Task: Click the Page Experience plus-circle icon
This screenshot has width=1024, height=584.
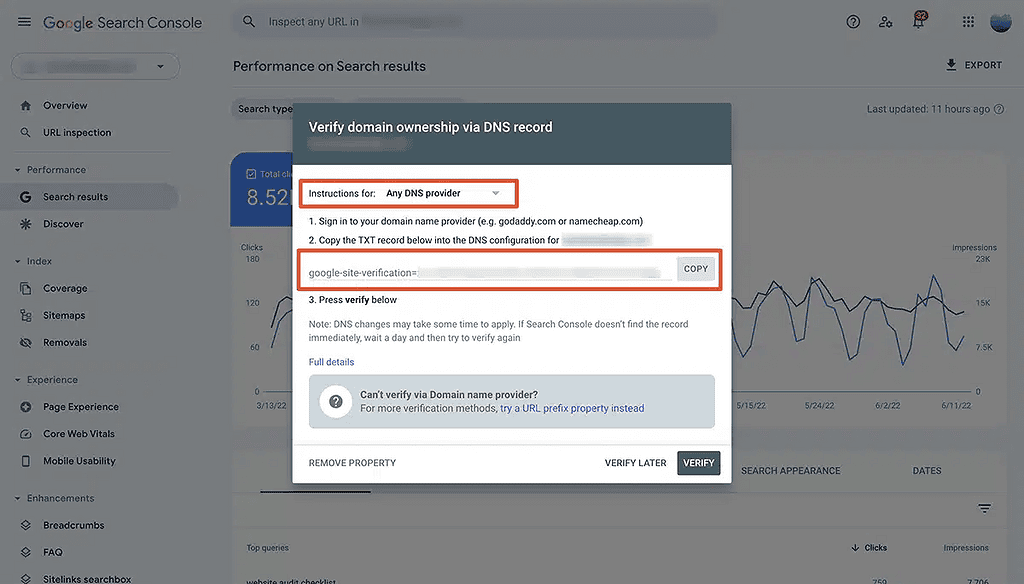Action: point(25,406)
